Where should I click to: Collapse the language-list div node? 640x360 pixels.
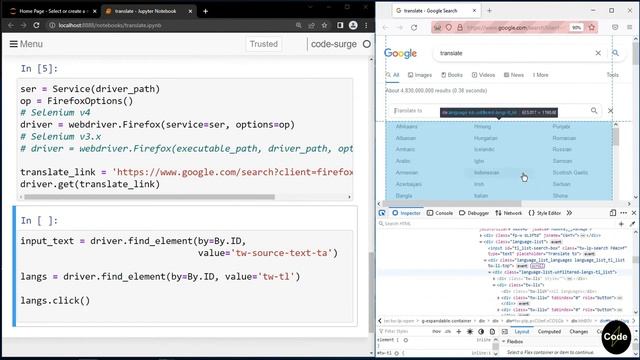point(481,242)
